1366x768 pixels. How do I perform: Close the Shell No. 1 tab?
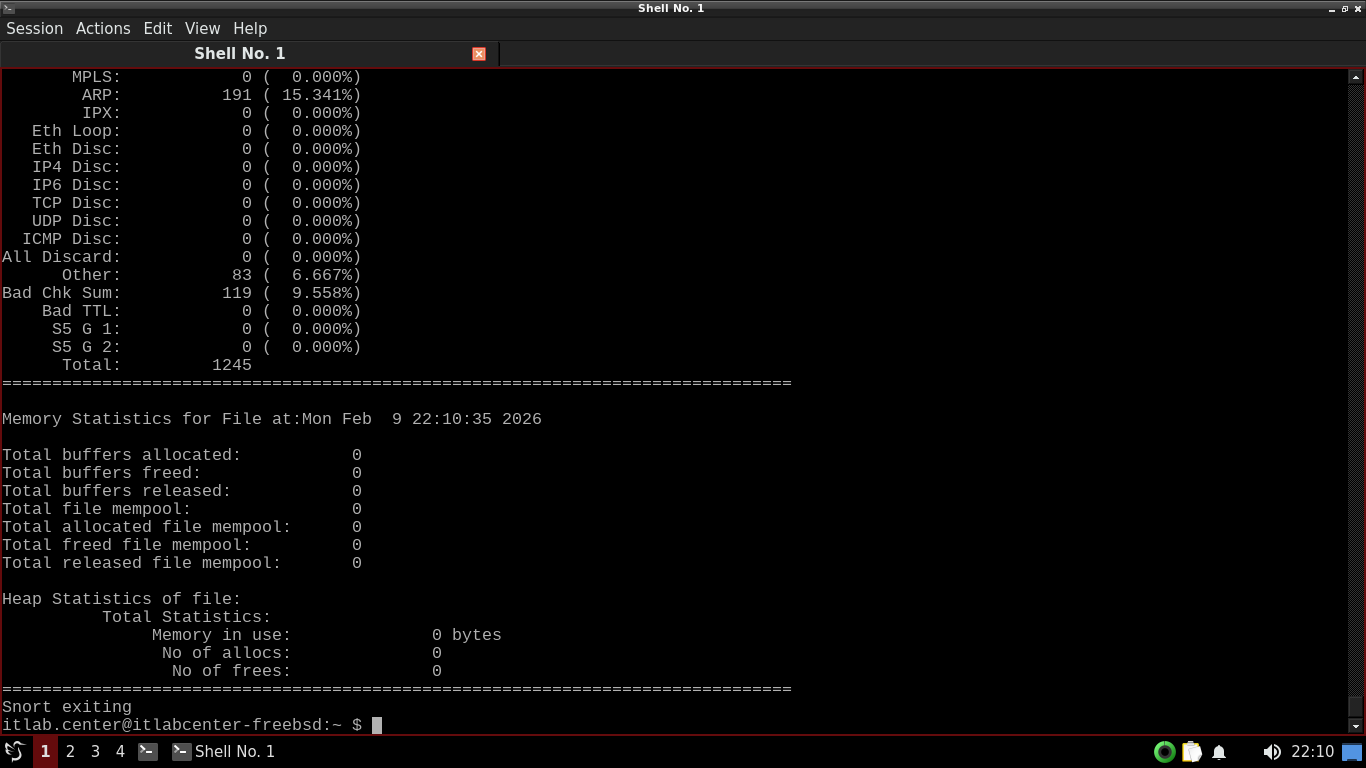coord(479,54)
